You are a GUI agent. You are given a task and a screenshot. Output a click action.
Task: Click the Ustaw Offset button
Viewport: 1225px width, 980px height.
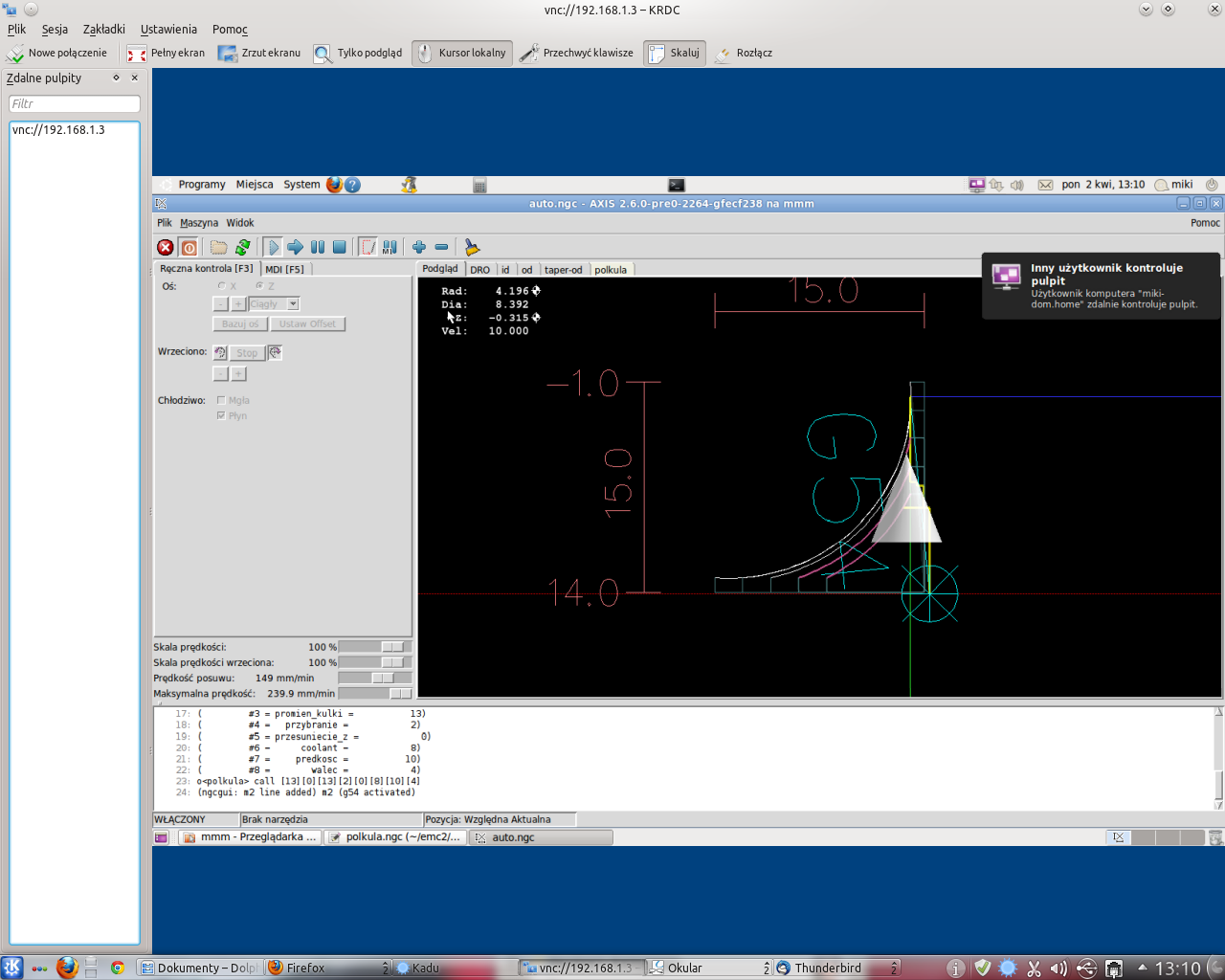click(307, 323)
